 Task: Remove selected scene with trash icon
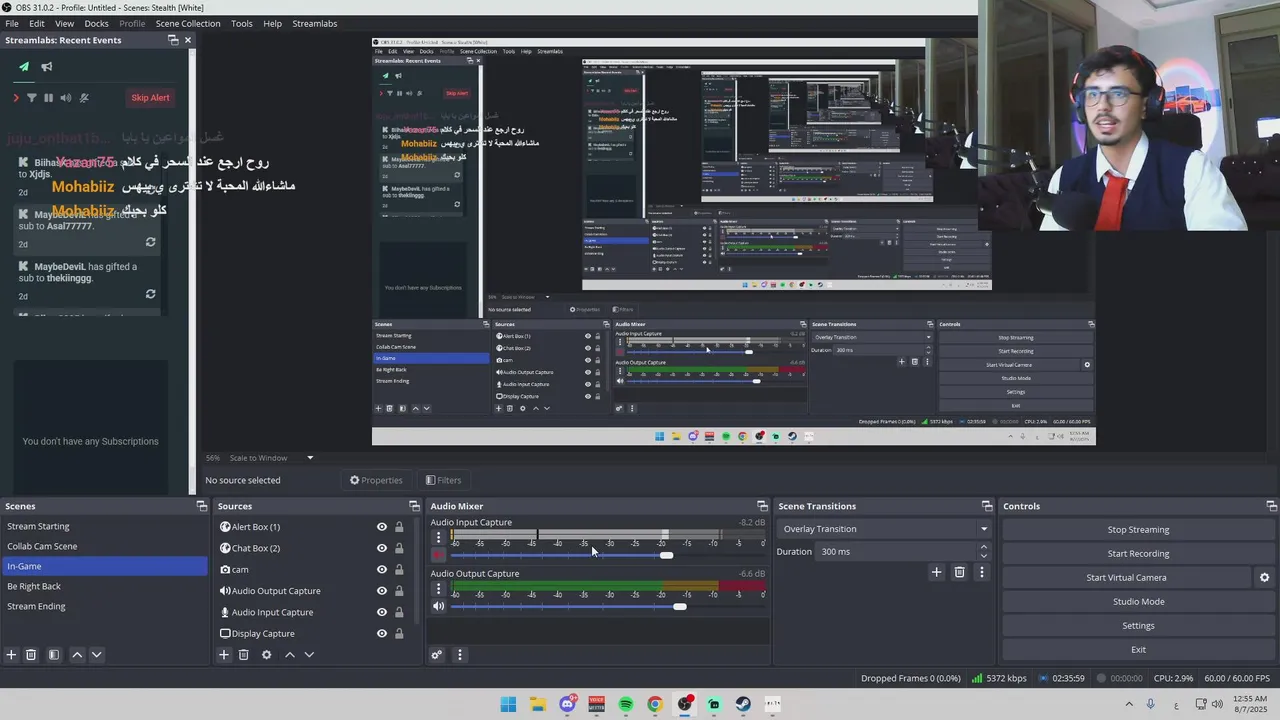(31, 655)
